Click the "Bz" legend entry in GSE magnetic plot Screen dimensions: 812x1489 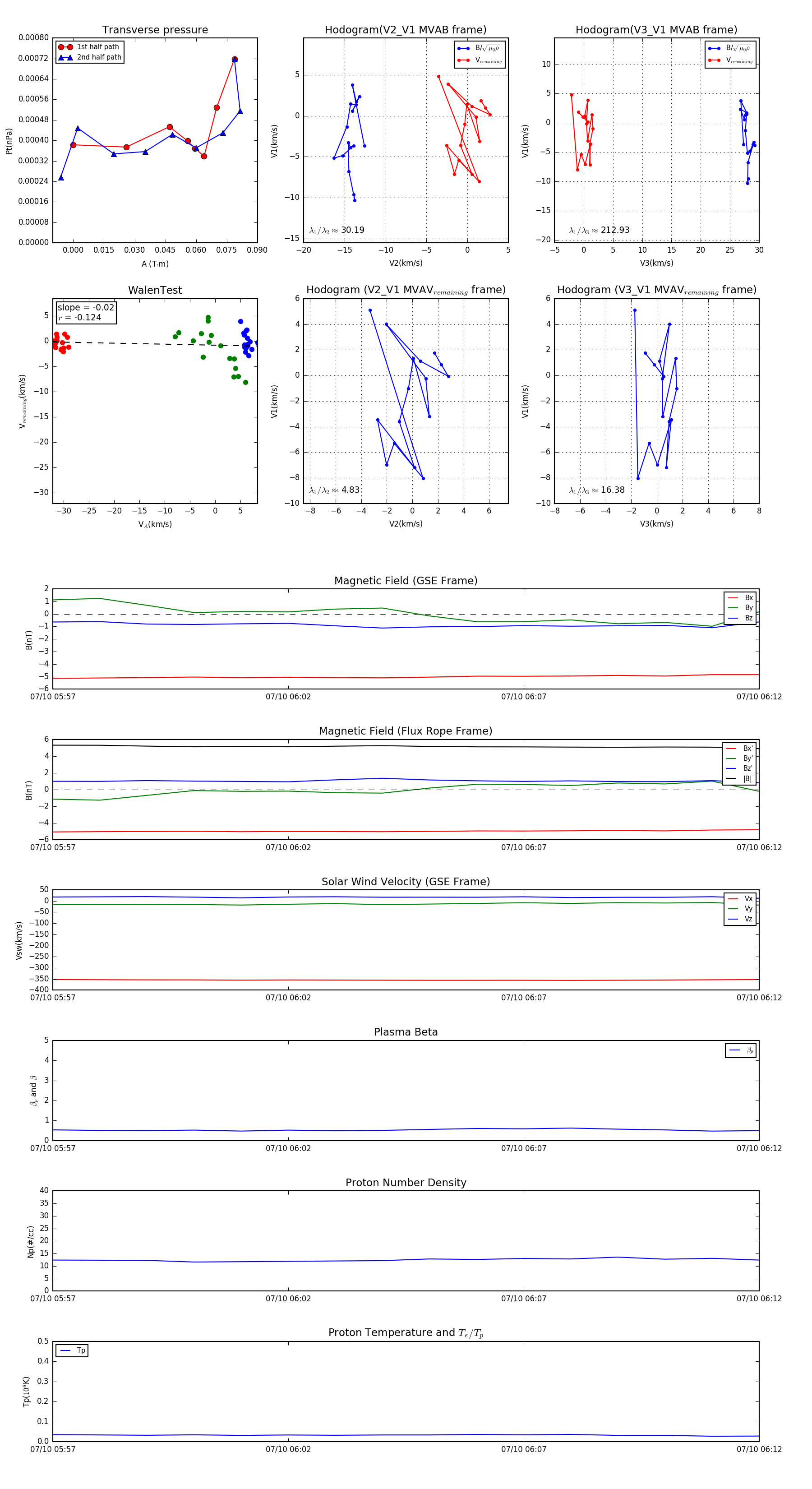click(x=740, y=618)
